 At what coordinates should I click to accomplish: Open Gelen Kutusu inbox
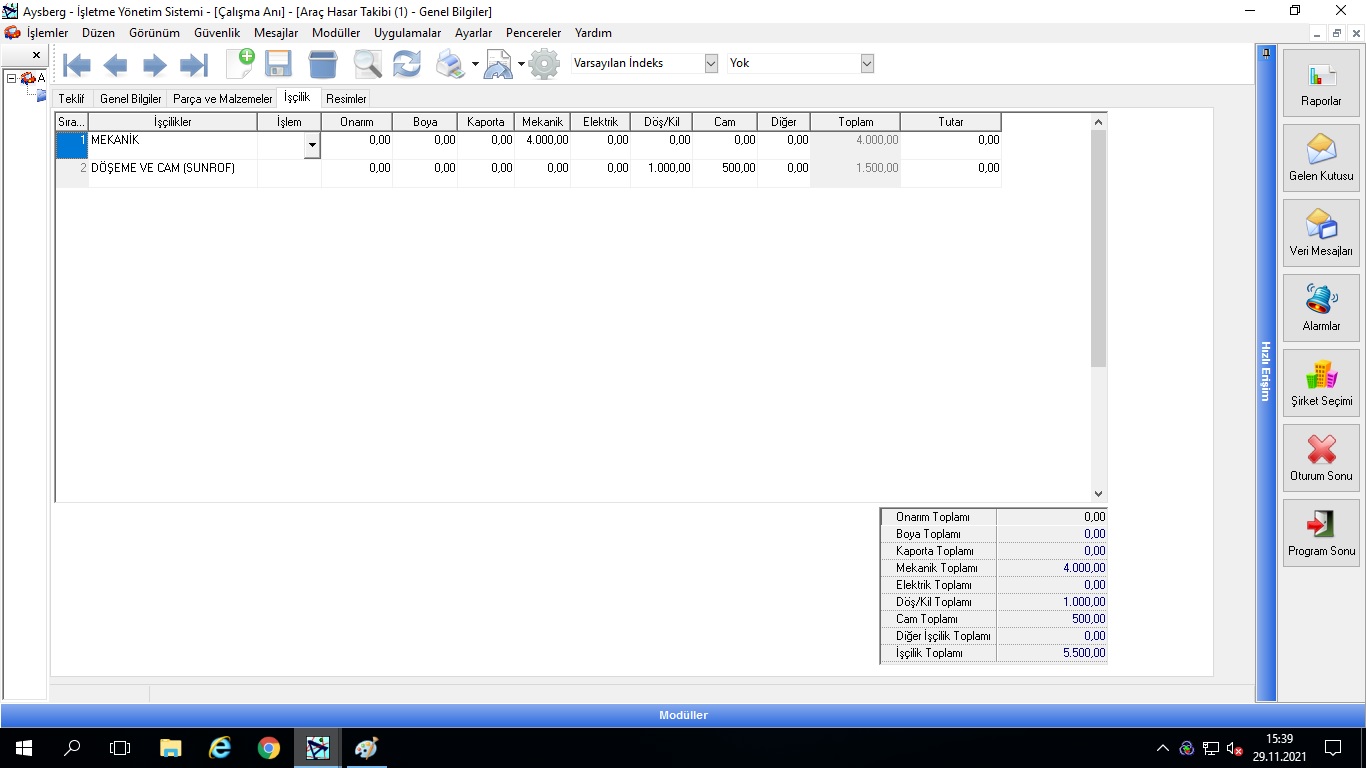click(1321, 157)
